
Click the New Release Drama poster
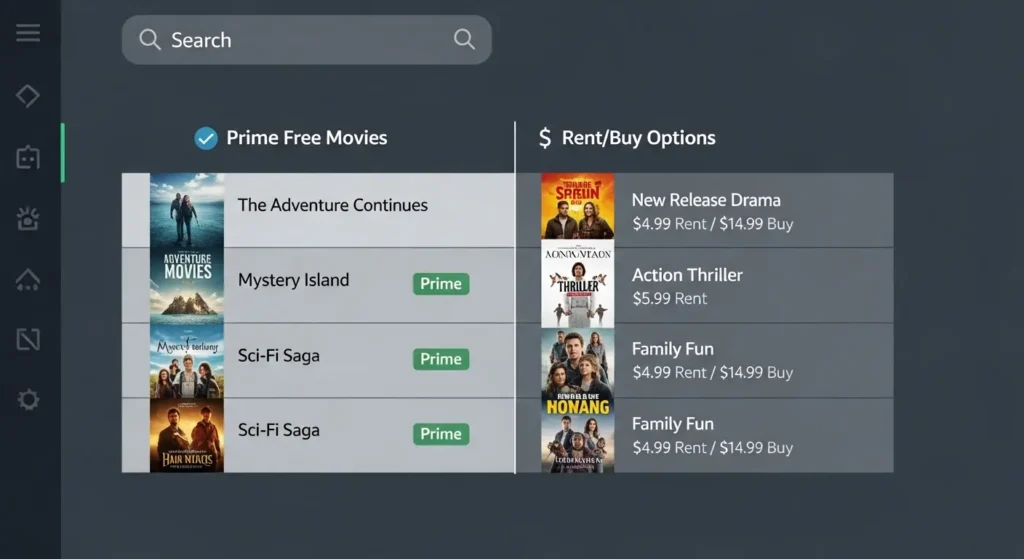coord(578,207)
